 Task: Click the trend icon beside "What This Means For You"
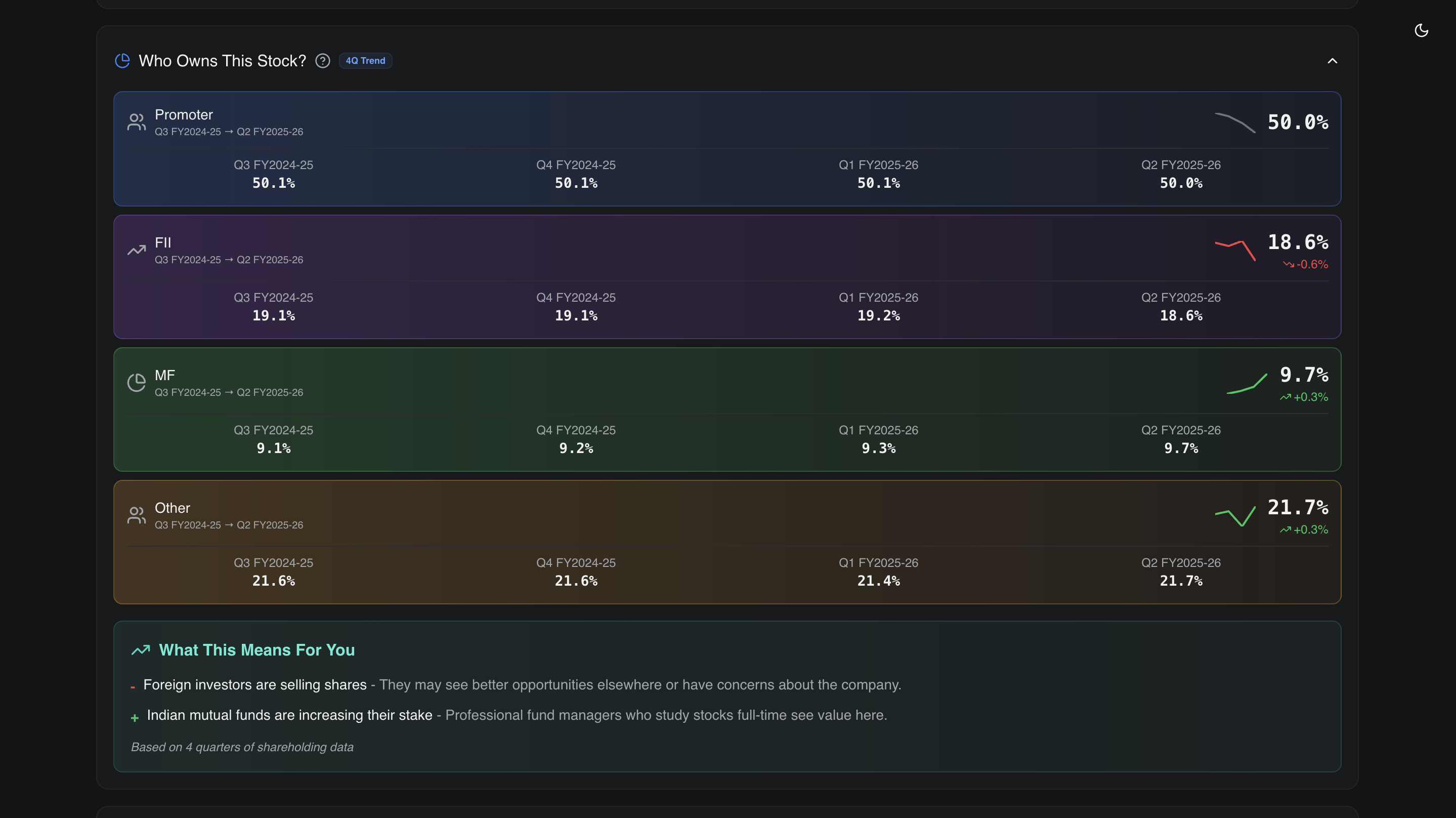(x=141, y=649)
